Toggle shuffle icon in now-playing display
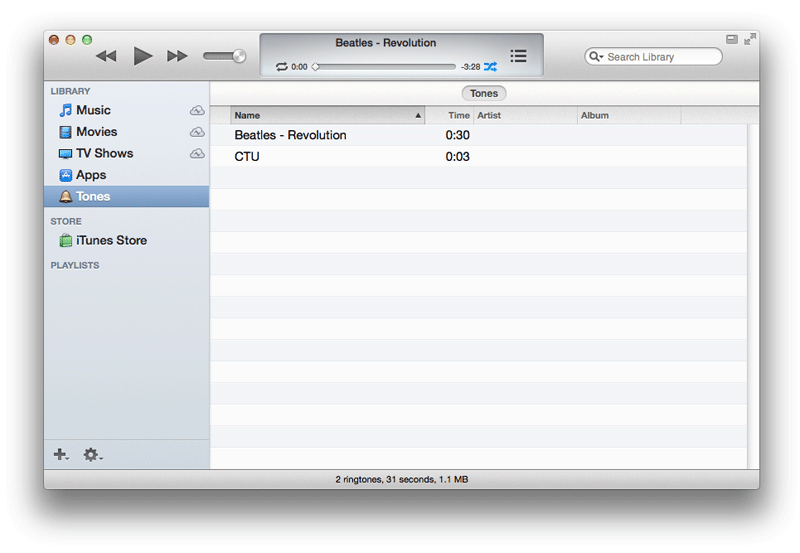Image resolution: width=800 pixels, height=553 pixels. tap(490, 67)
